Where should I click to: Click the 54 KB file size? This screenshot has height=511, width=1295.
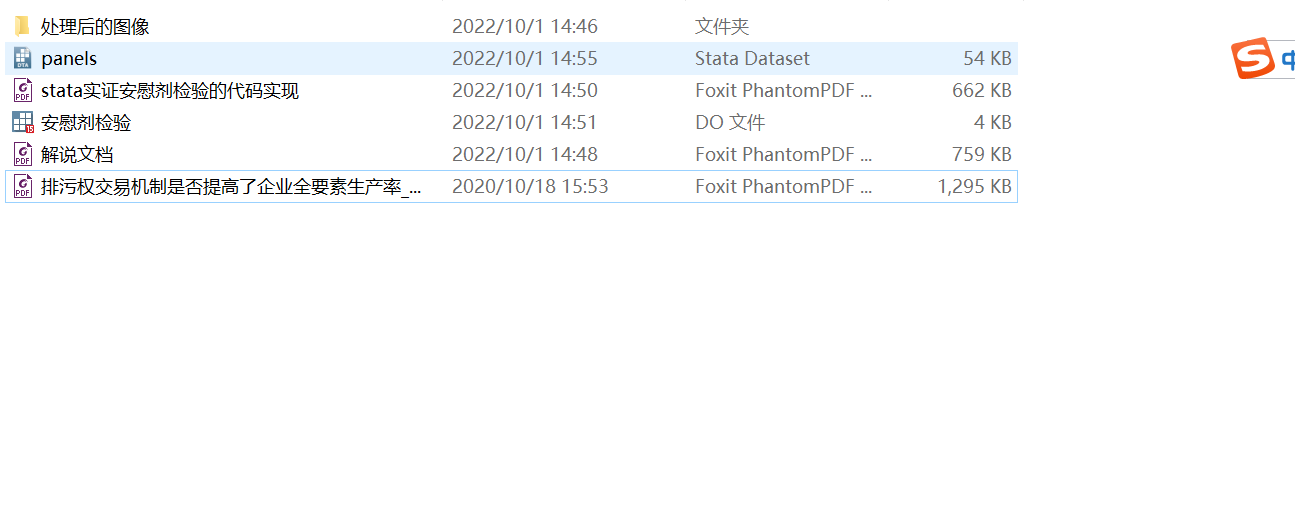(987, 59)
